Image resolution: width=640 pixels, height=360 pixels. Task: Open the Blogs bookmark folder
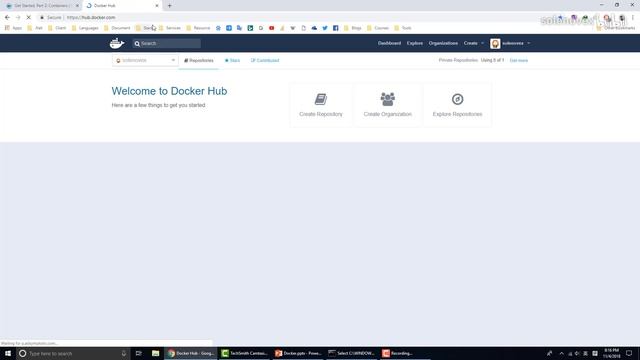click(353, 28)
